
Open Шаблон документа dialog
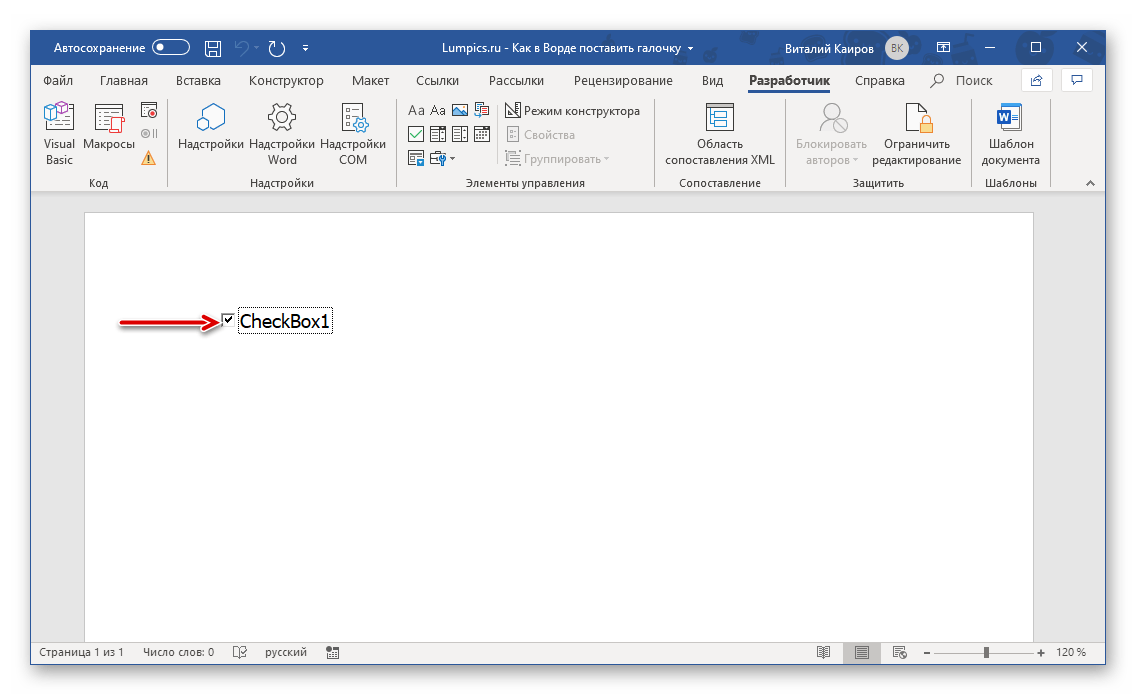click(1010, 134)
